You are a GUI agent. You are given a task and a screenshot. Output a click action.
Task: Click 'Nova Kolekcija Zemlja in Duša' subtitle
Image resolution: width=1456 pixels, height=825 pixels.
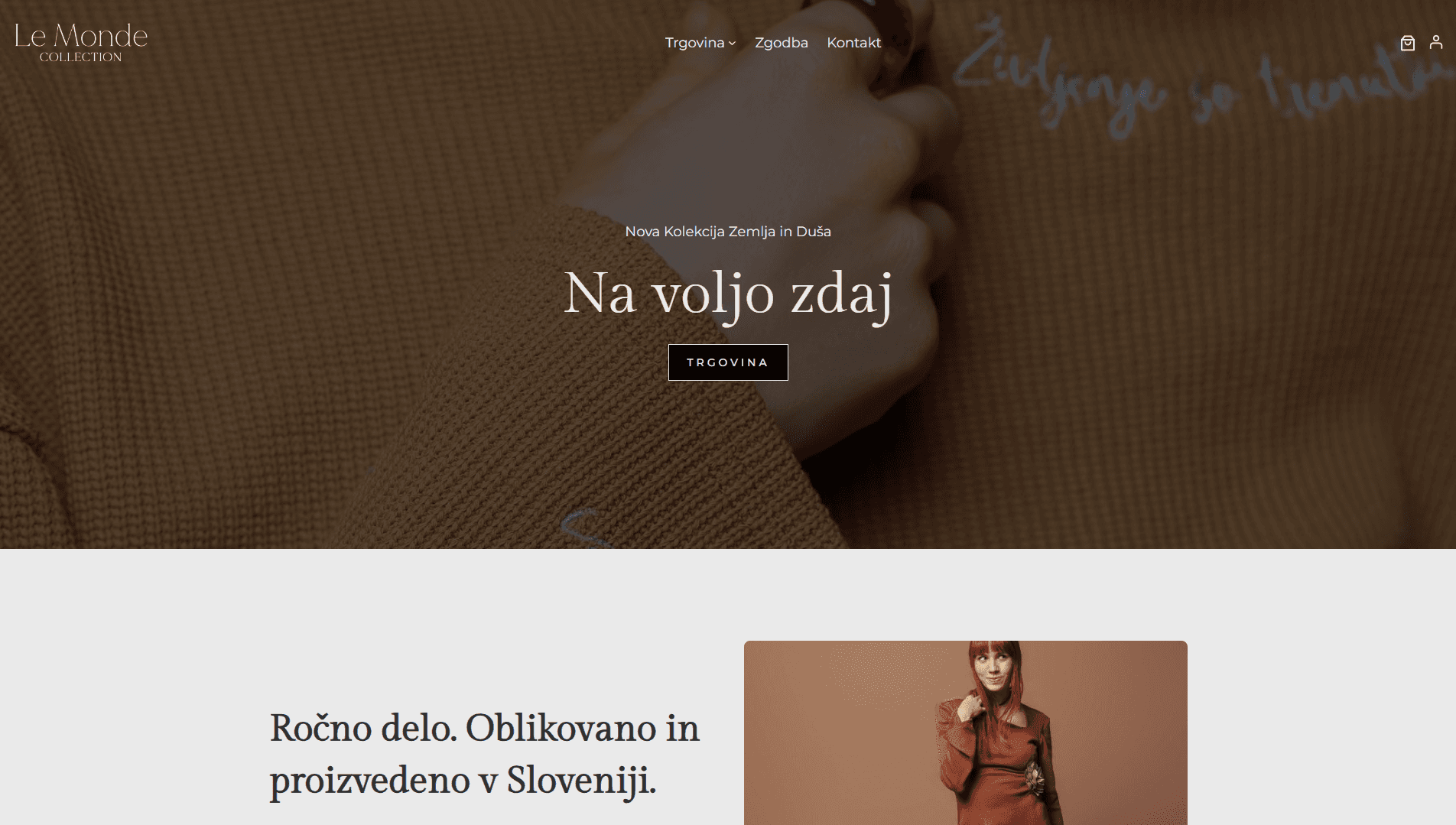(x=728, y=232)
